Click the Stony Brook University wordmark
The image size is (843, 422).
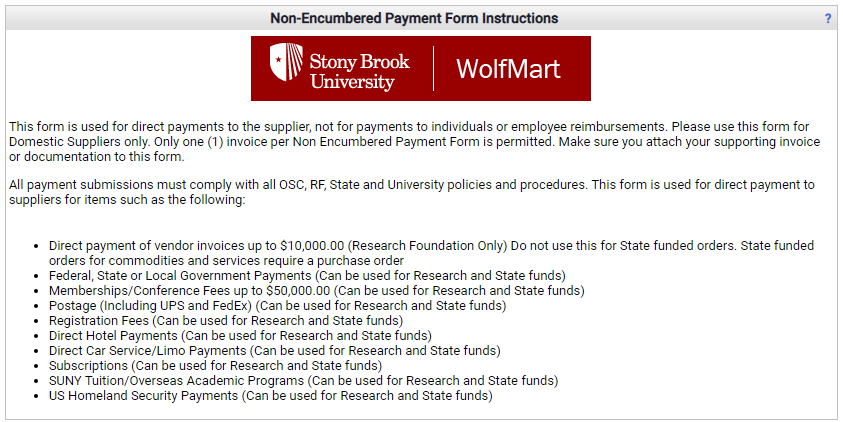359,70
